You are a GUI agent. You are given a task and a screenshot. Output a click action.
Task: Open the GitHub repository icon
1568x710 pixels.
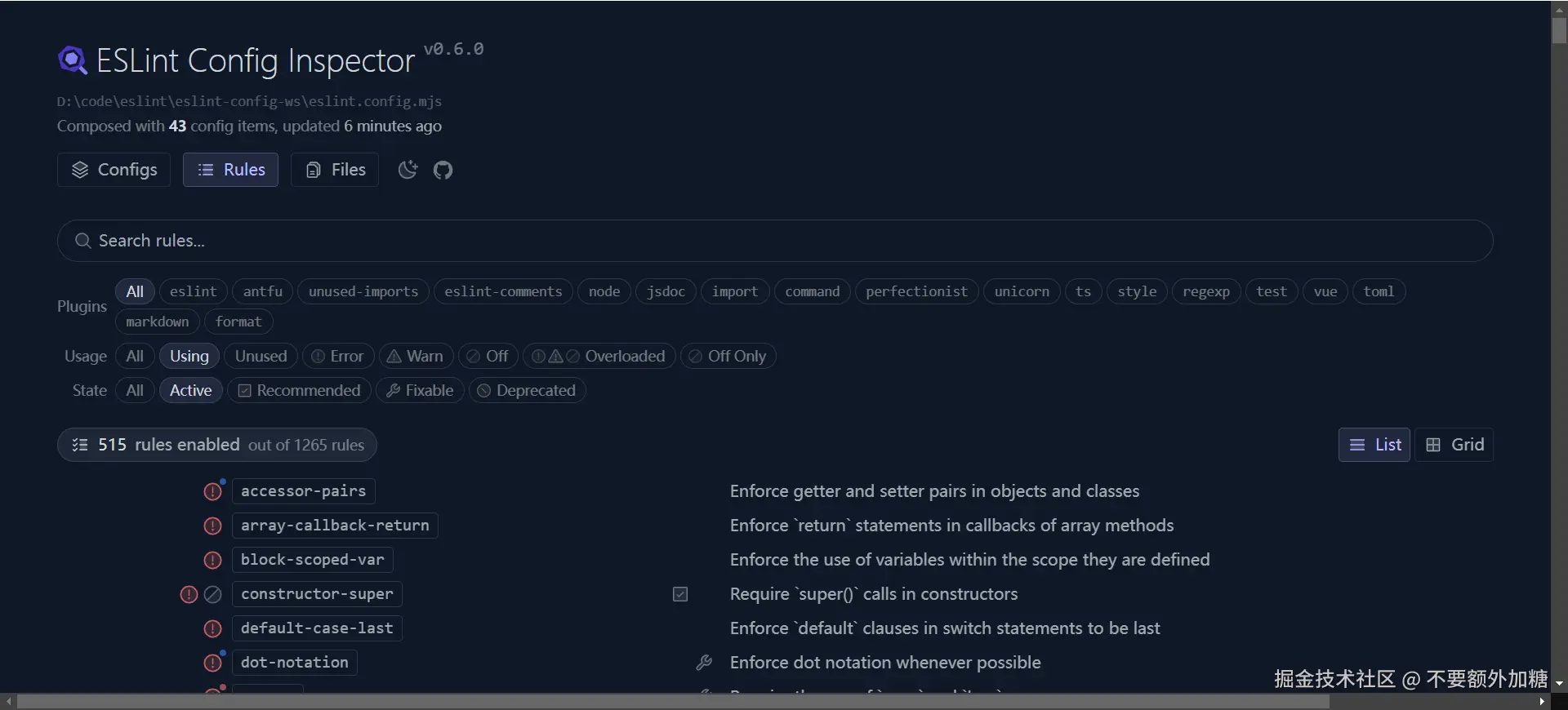pos(443,170)
